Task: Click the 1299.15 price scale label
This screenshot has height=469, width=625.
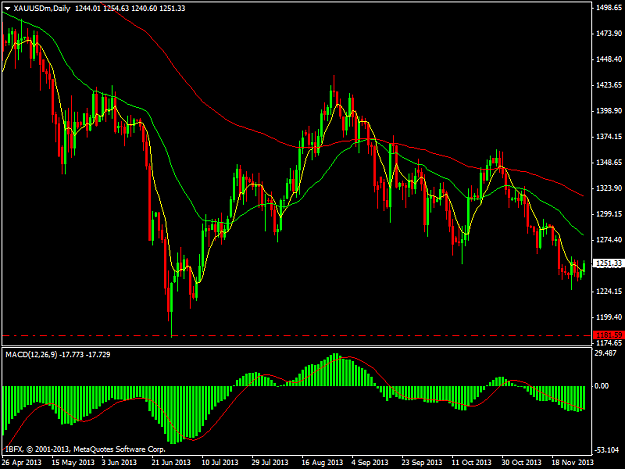Action: click(x=609, y=214)
